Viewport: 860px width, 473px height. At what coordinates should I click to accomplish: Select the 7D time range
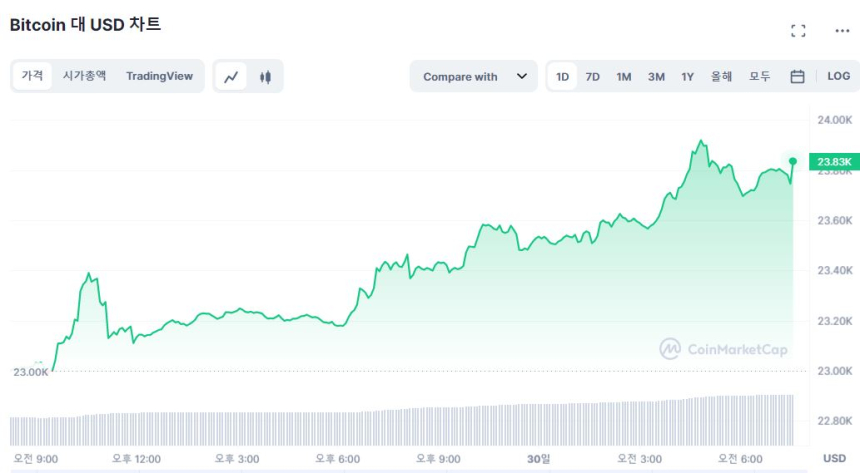coord(593,76)
